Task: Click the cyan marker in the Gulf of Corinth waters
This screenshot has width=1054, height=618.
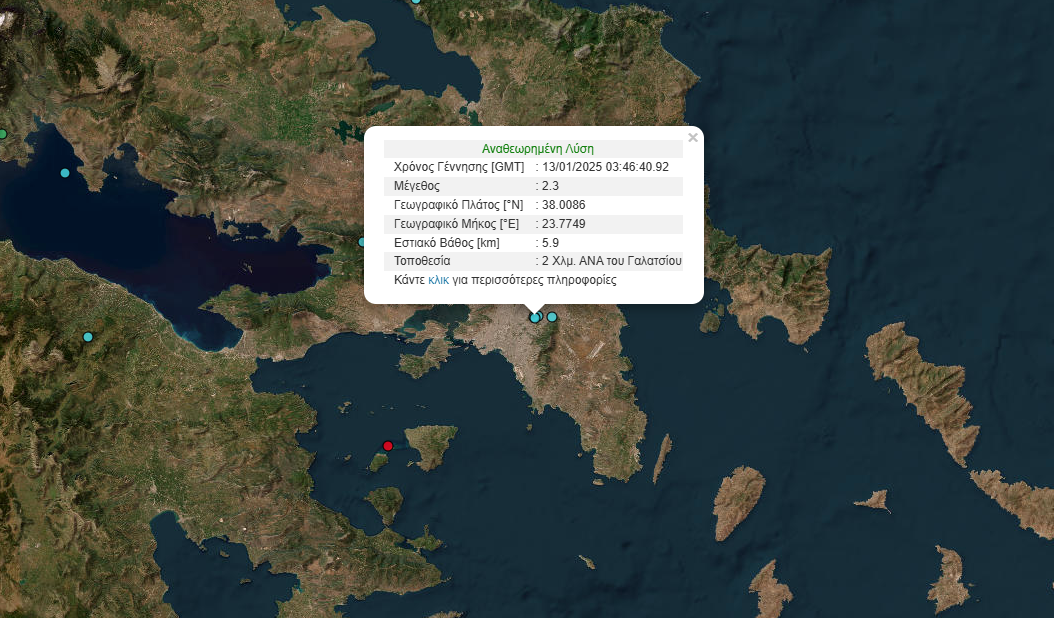Action: click(65, 173)
